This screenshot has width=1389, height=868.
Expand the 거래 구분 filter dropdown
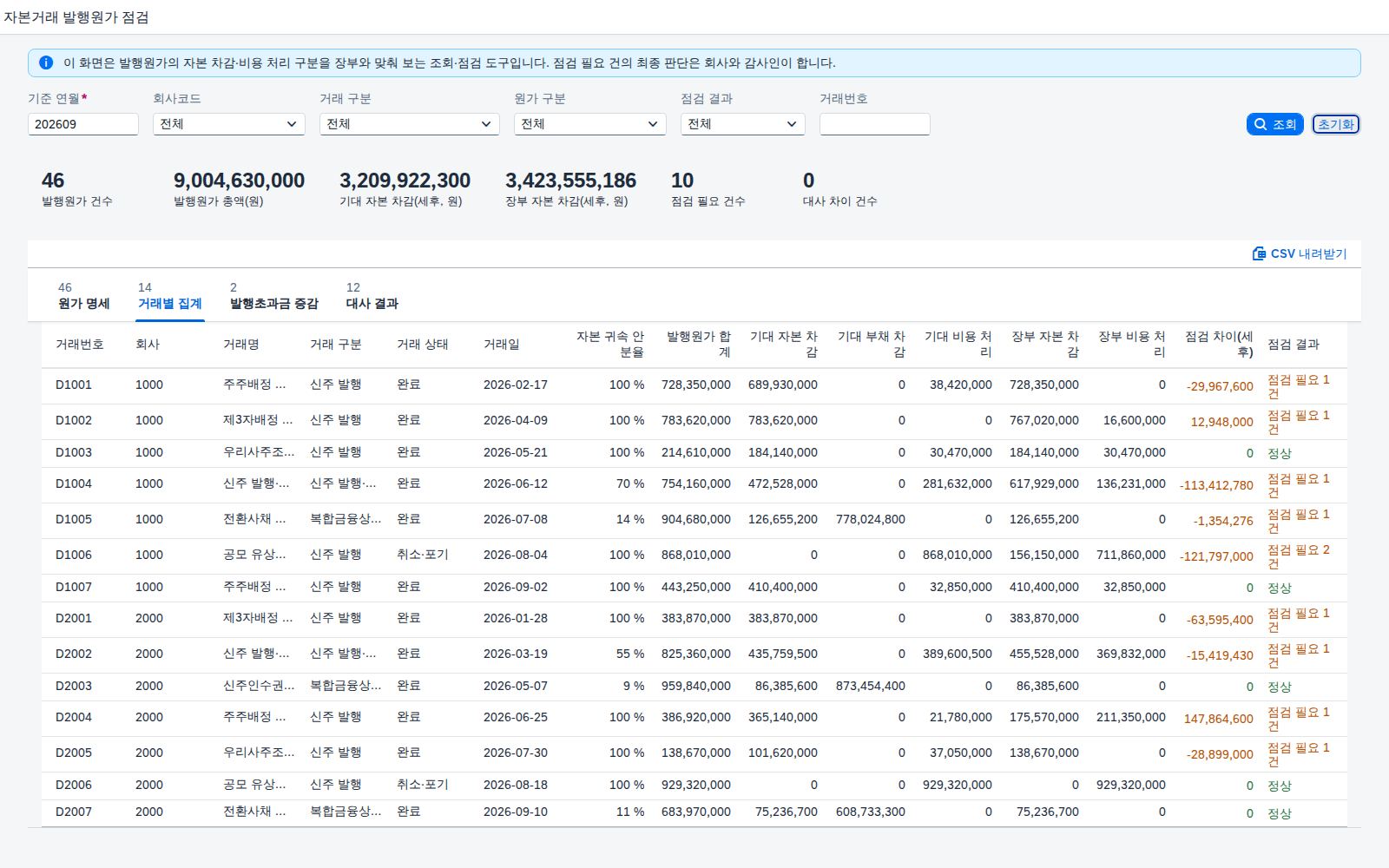tap(410, 124)
